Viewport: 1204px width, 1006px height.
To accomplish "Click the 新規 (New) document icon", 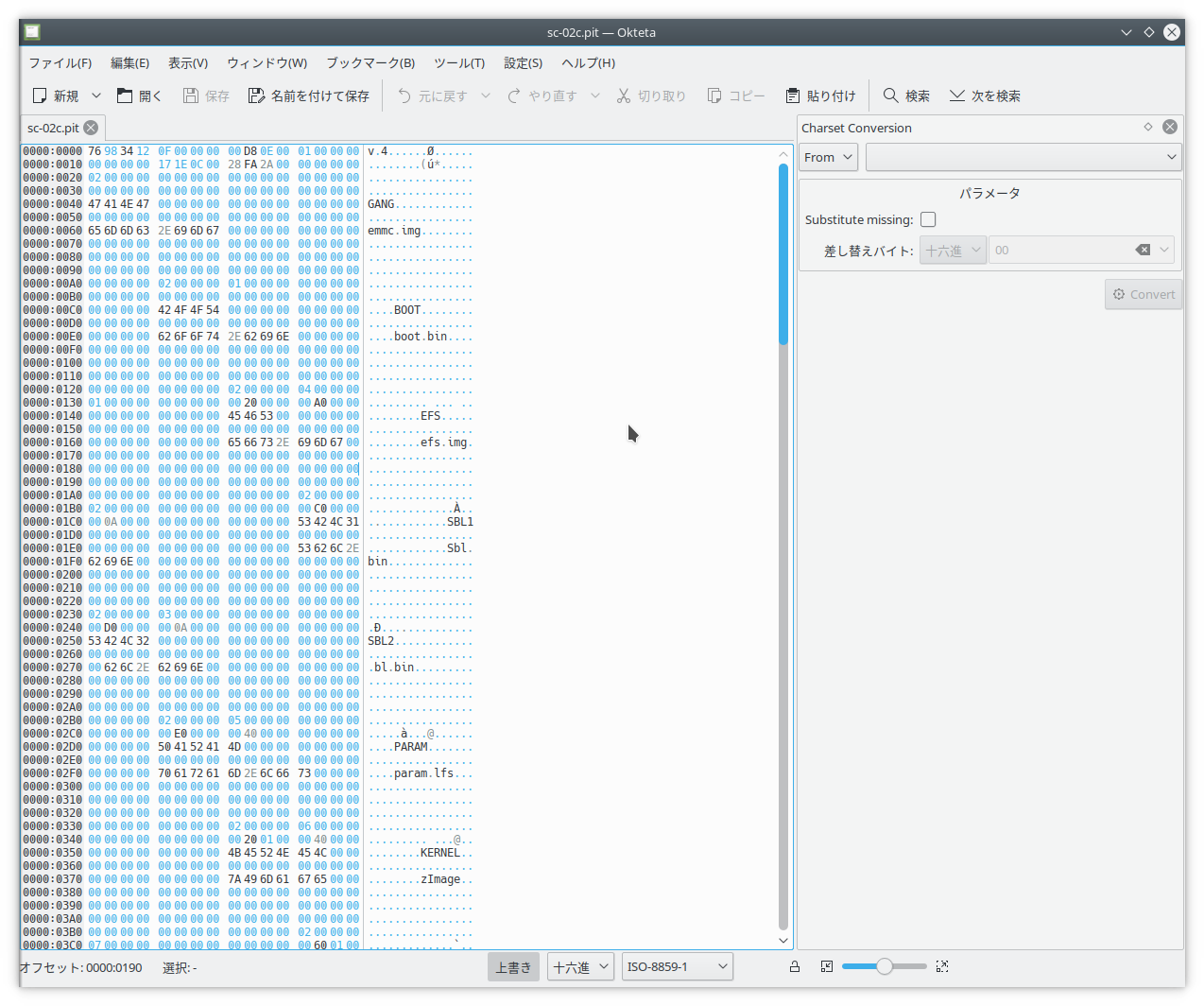I will click(x=40, y=95).
